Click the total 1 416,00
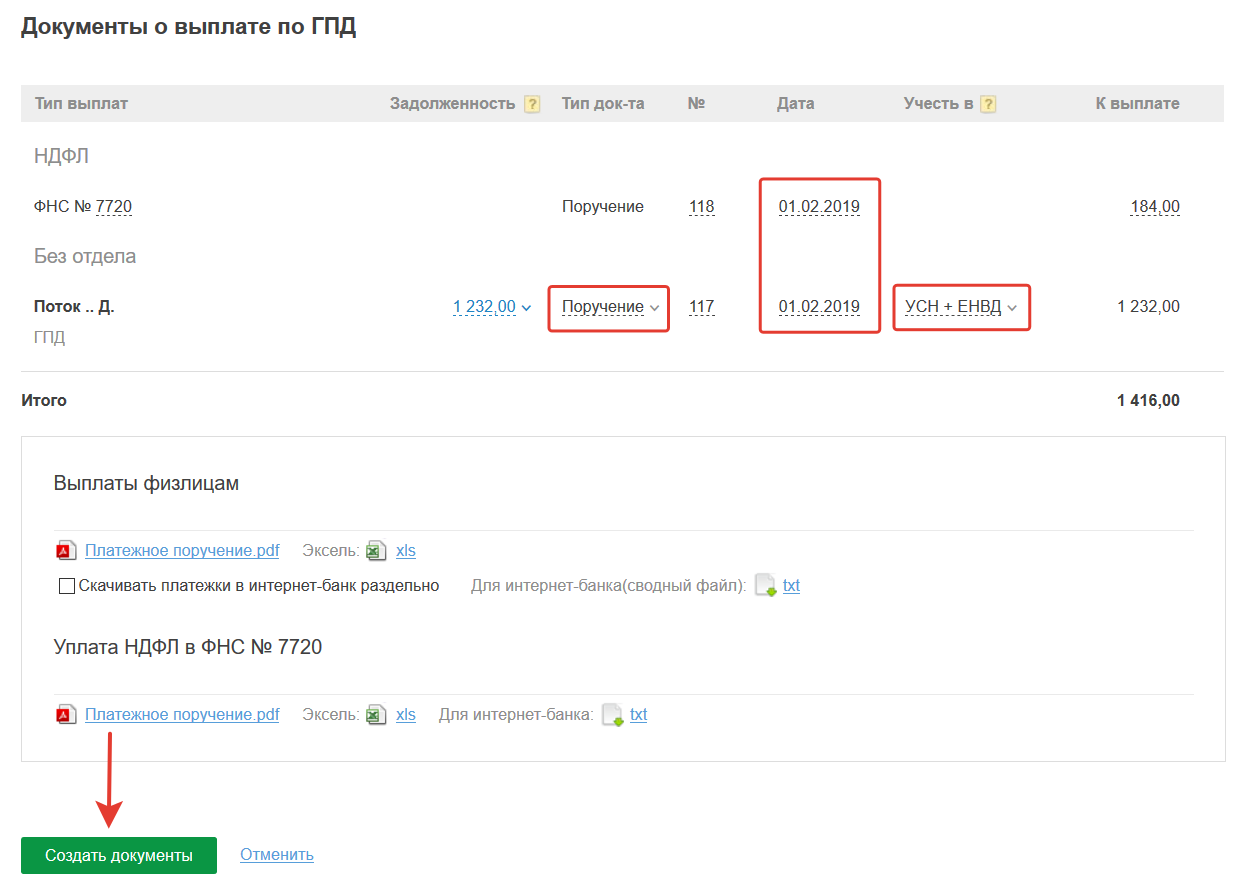Viewport: 1239px width, 886px height. click(x=1148, y=401)
